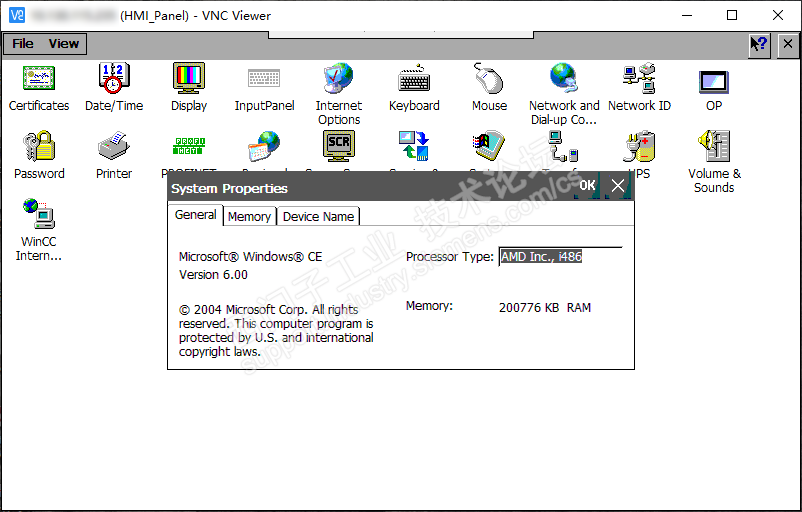The image size is (802, 512).
Task: Confirm System Properties with OK
Action: 587,185
